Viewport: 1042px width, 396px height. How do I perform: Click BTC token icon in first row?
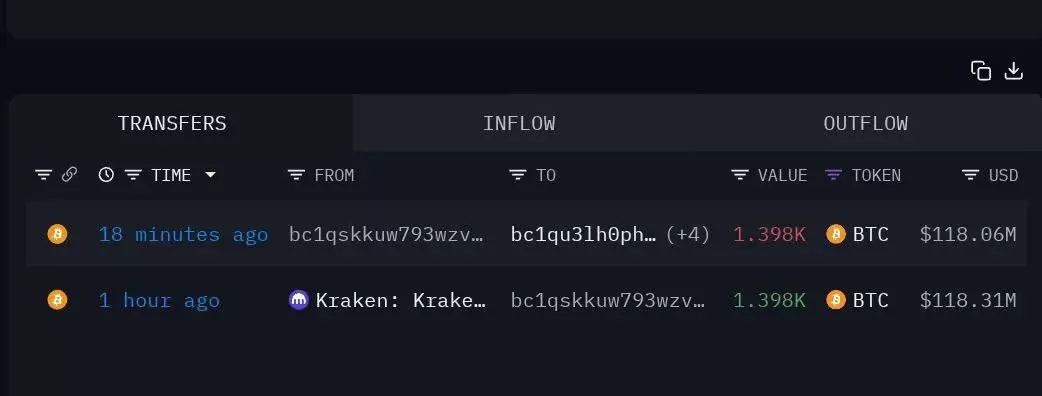click(x=835, y=234)
